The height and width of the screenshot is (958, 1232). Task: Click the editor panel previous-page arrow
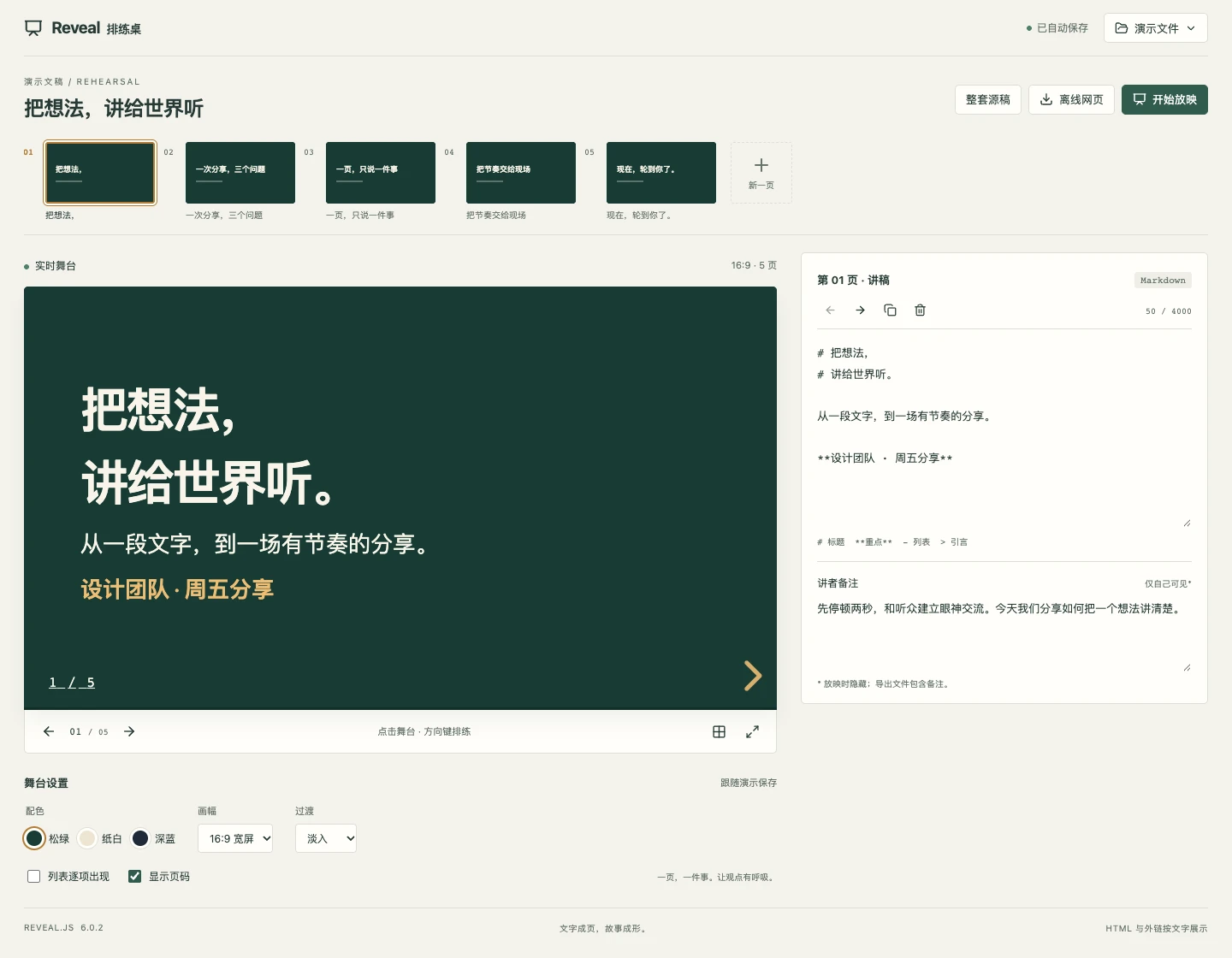click(830, 310)
